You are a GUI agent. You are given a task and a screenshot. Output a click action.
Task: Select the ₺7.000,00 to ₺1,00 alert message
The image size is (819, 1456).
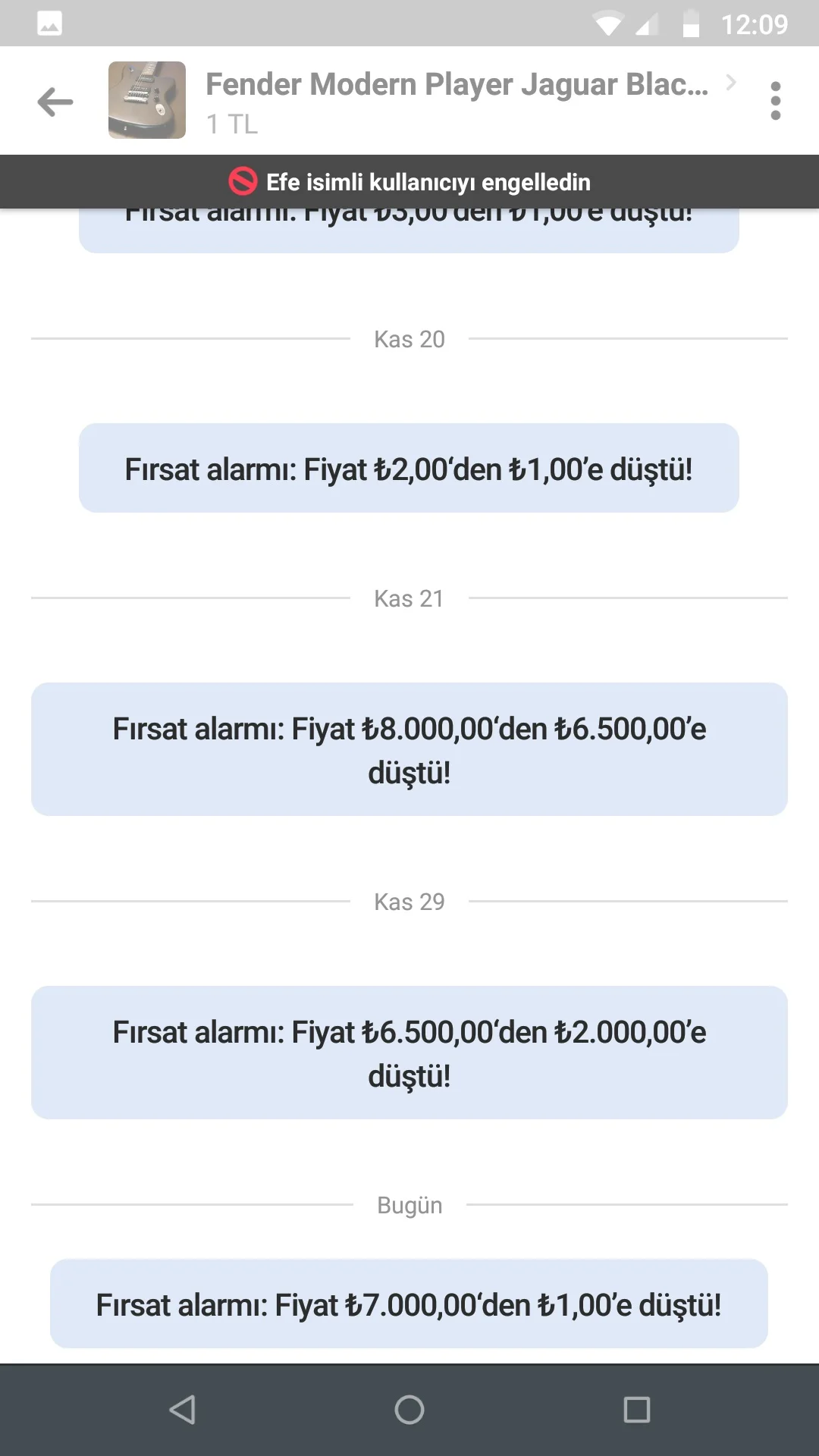tap(409, 1304)
